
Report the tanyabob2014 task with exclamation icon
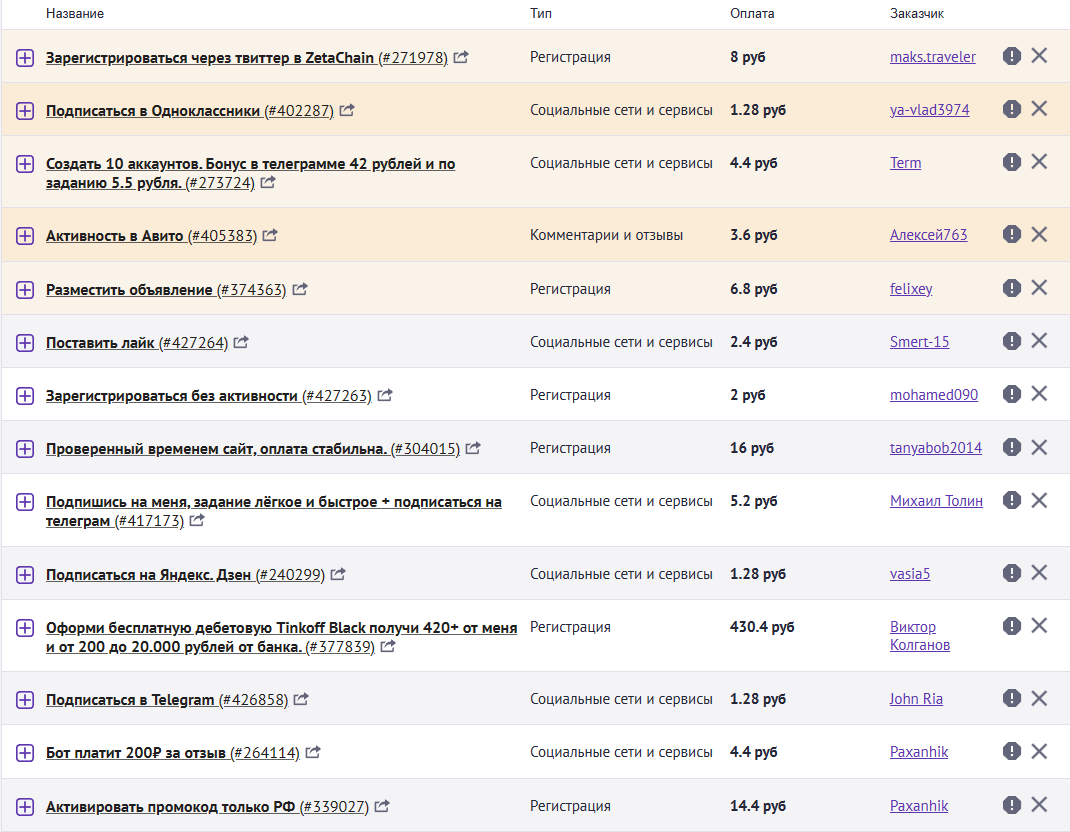(x=1011, y=447)
